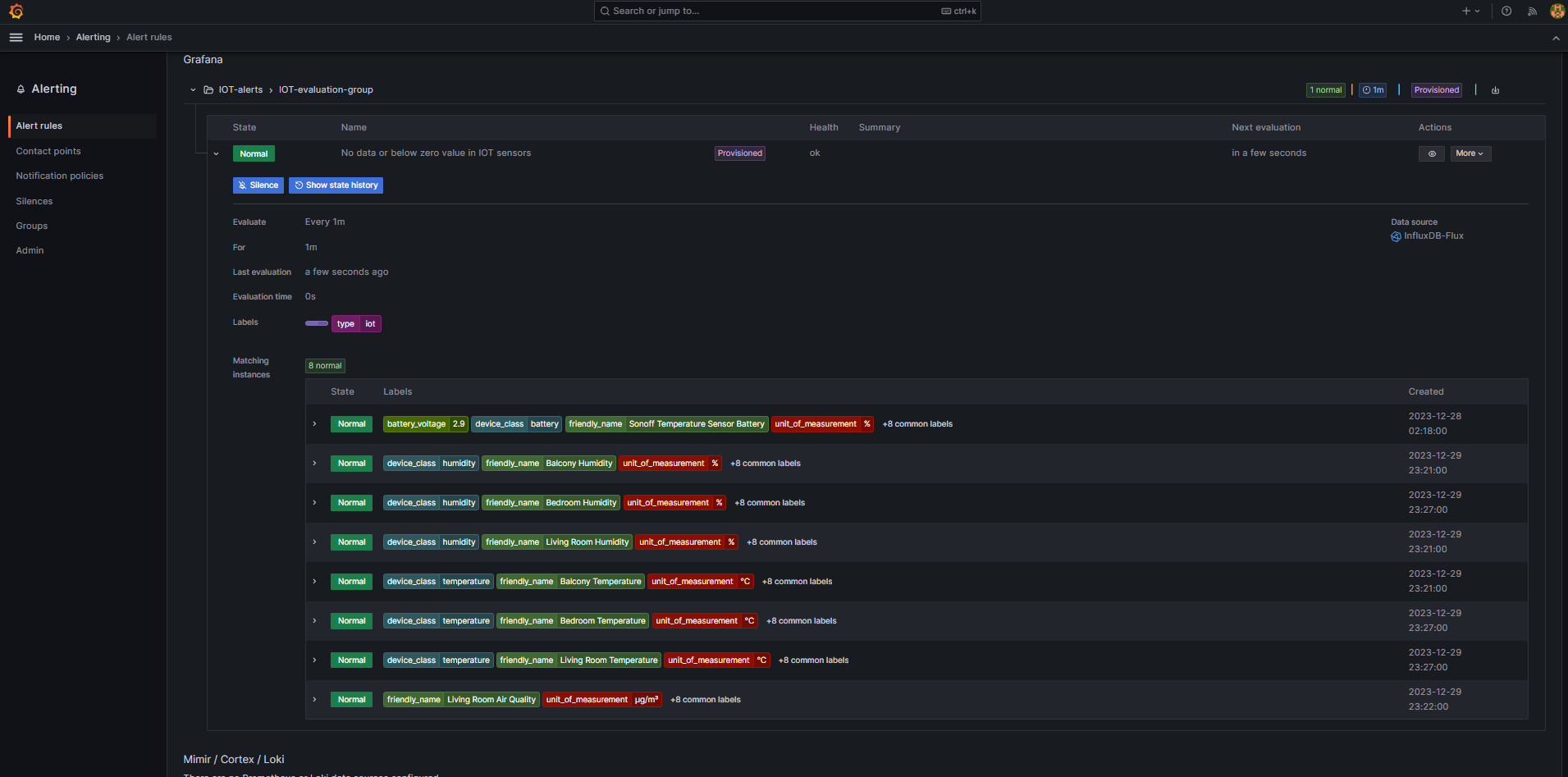Screen dimensions: 1568x777
Task: Click the rule row Provisioned badge
Action: pos(740,153)
